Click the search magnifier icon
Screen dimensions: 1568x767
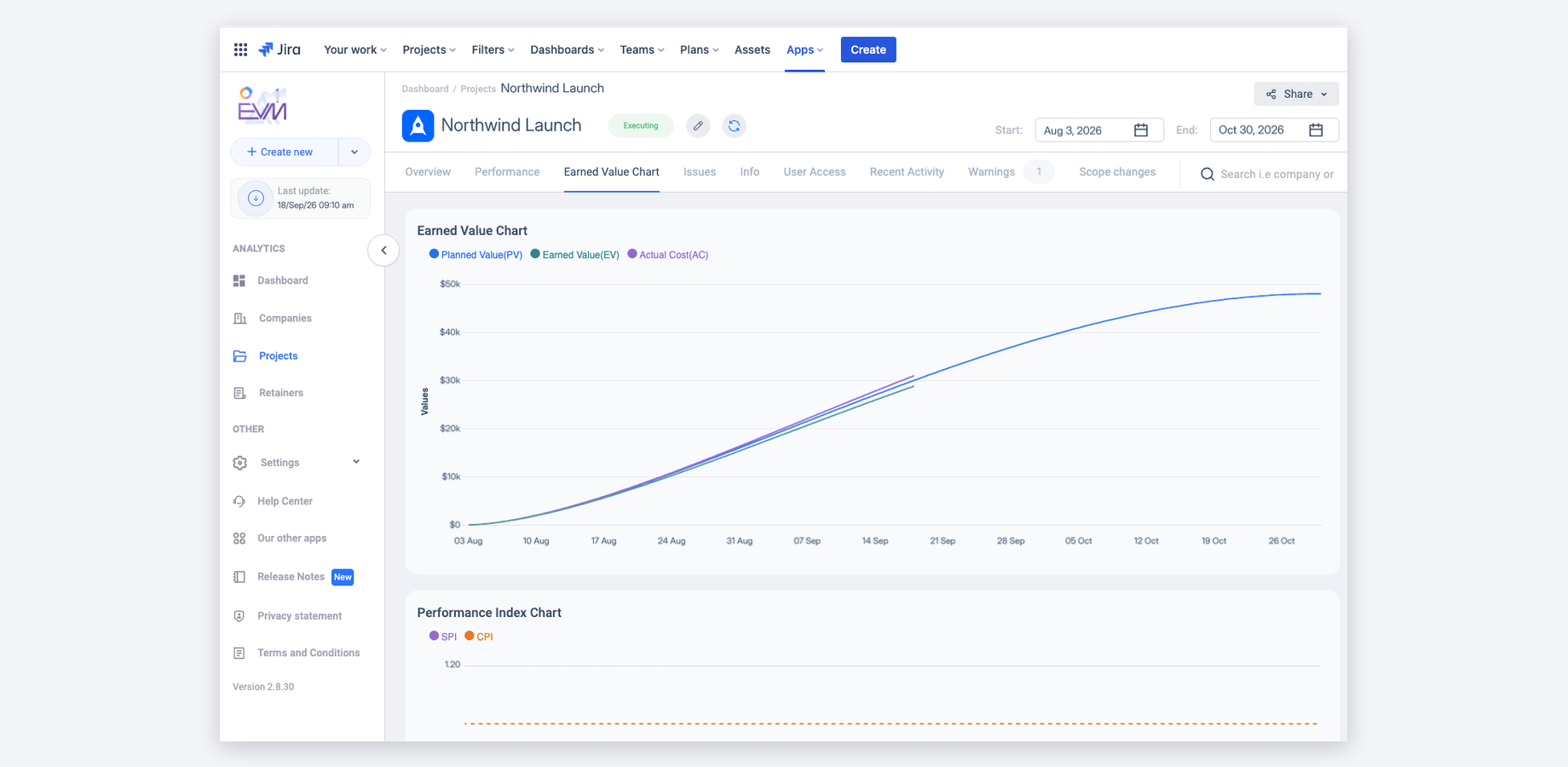pos(1208,174)
